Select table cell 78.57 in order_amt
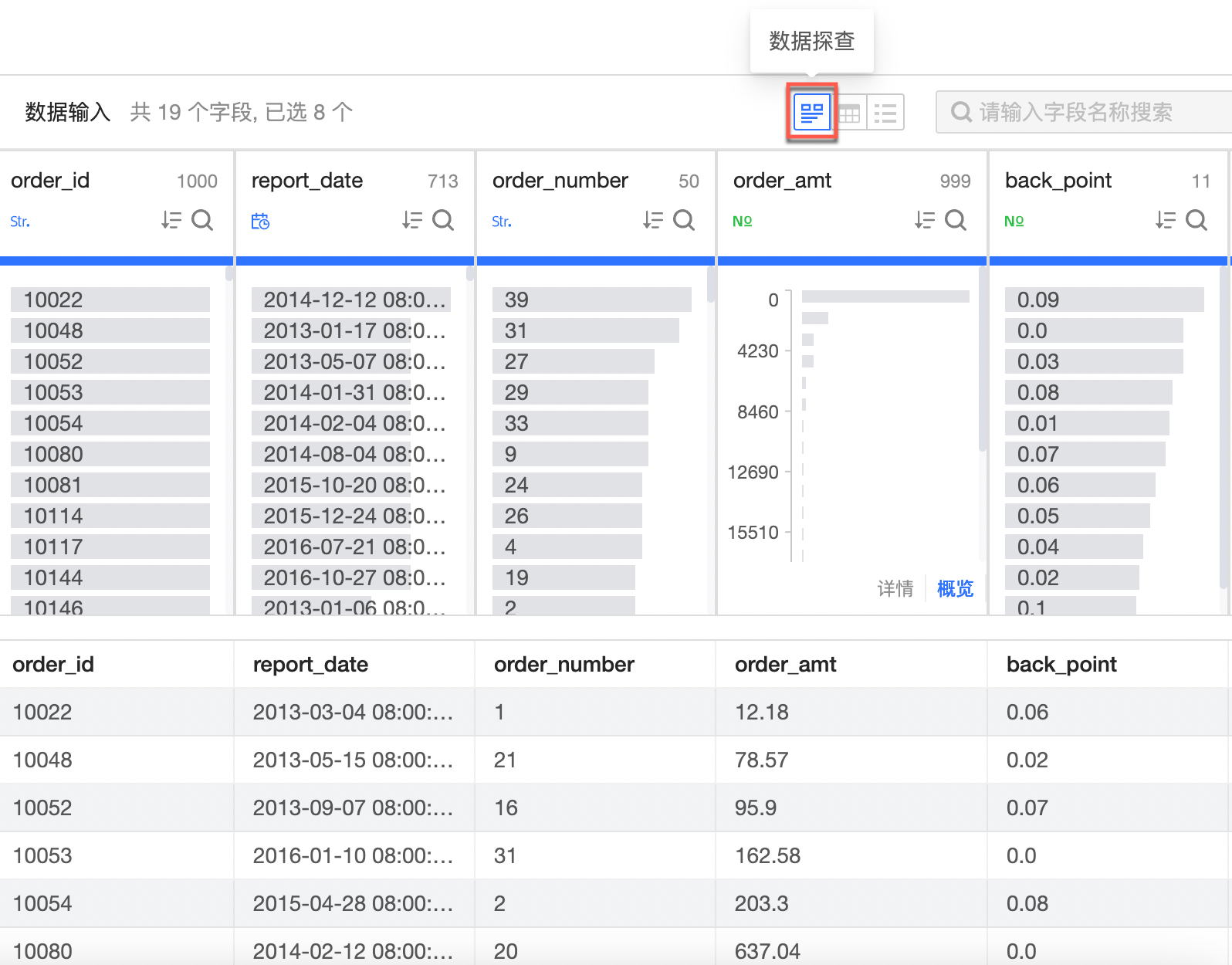Image resolution: width=1232 pixels, height=965 pixels. (x=851, y=760)
